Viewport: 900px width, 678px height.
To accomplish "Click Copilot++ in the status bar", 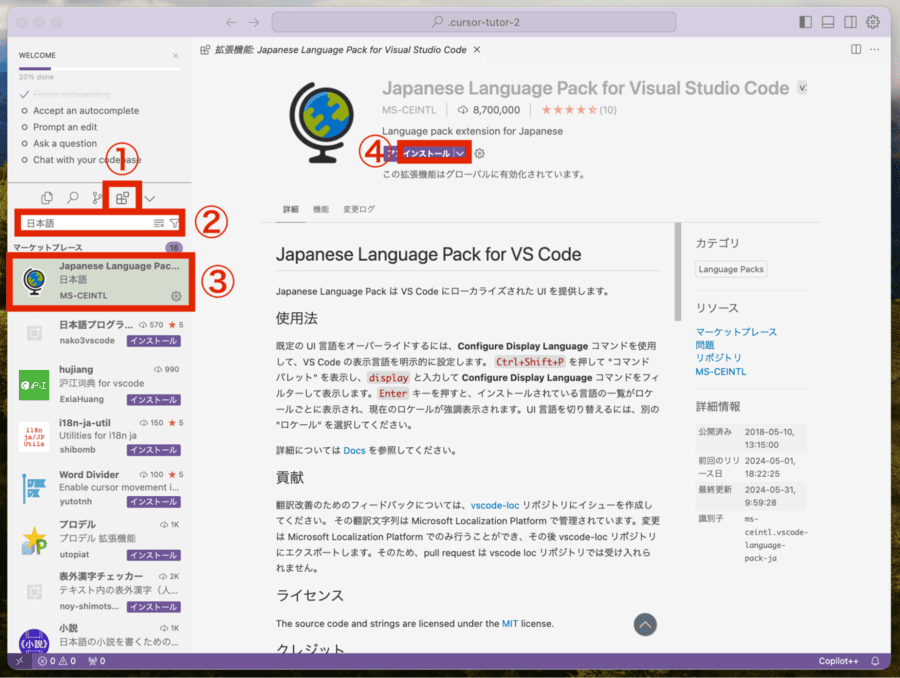I will click(x=838, y=661).
